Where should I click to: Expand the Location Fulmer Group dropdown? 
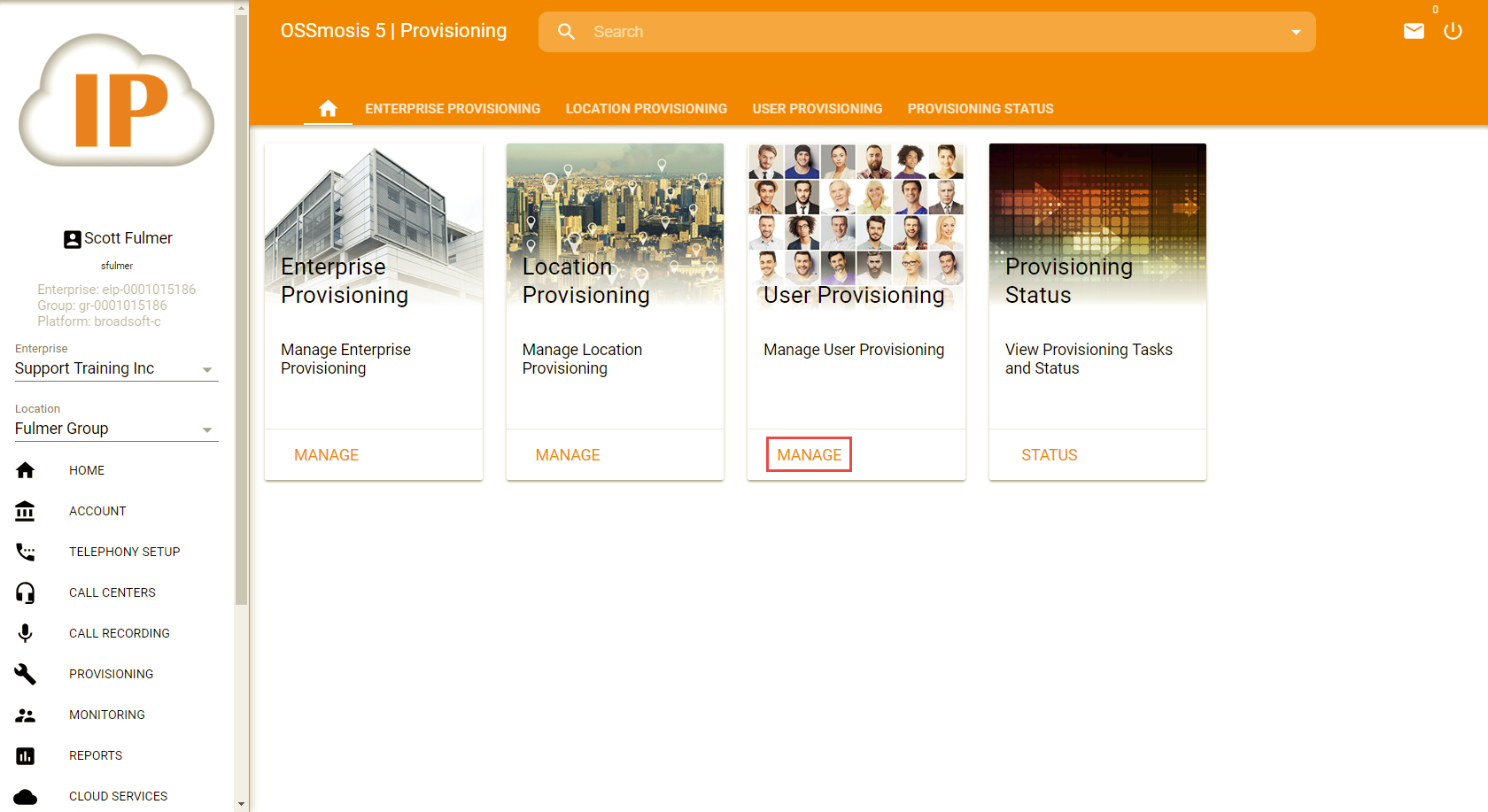[207, 430]
